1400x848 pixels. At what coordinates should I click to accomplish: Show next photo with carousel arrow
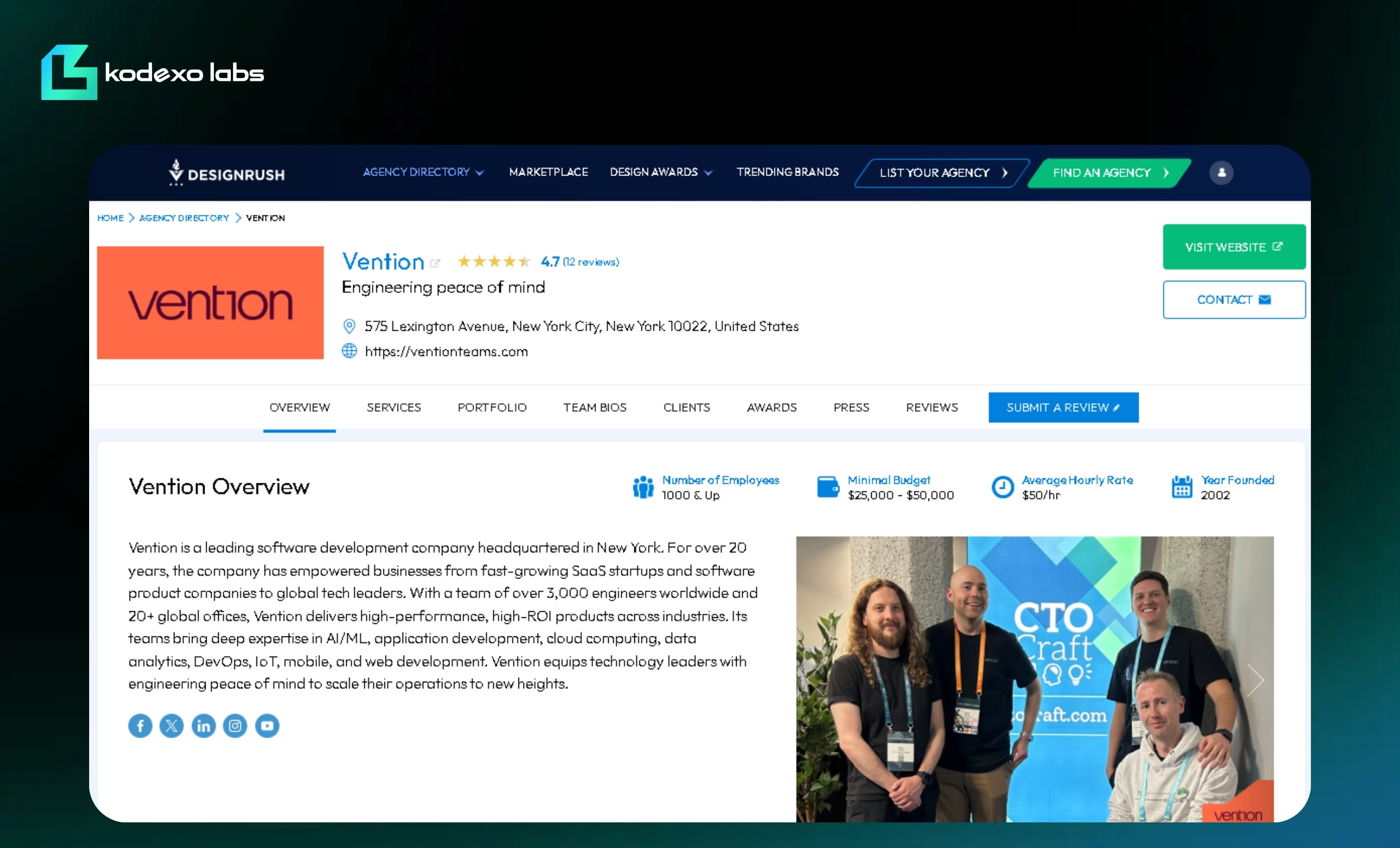click(x=1255, y=679)
